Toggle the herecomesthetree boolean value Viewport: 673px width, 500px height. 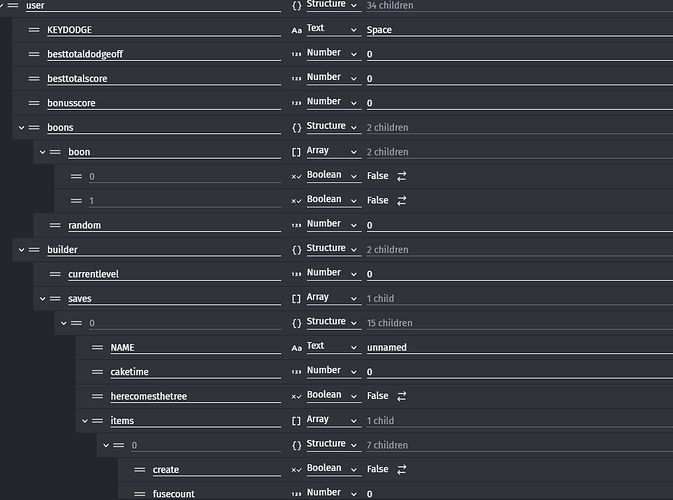(x=401, y=396)
